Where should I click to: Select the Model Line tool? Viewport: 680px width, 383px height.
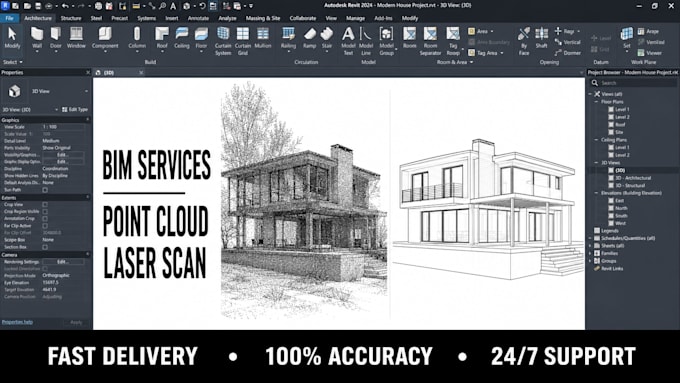[366, 41]
